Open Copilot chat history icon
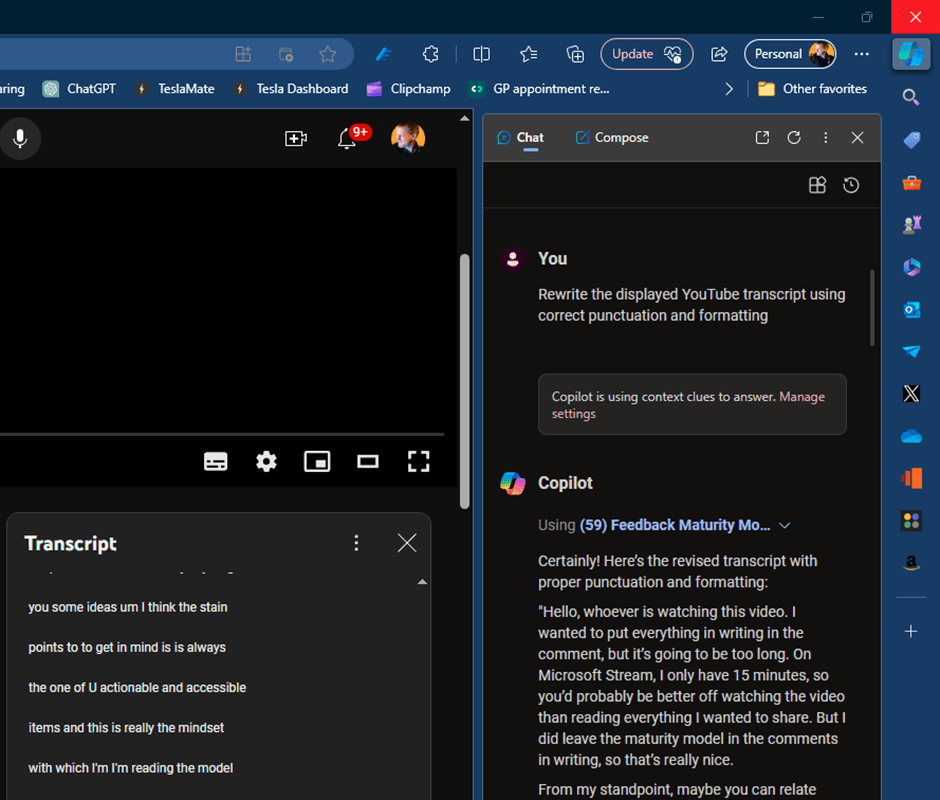Viewport: 940px width, 800px height. (851, 185)
